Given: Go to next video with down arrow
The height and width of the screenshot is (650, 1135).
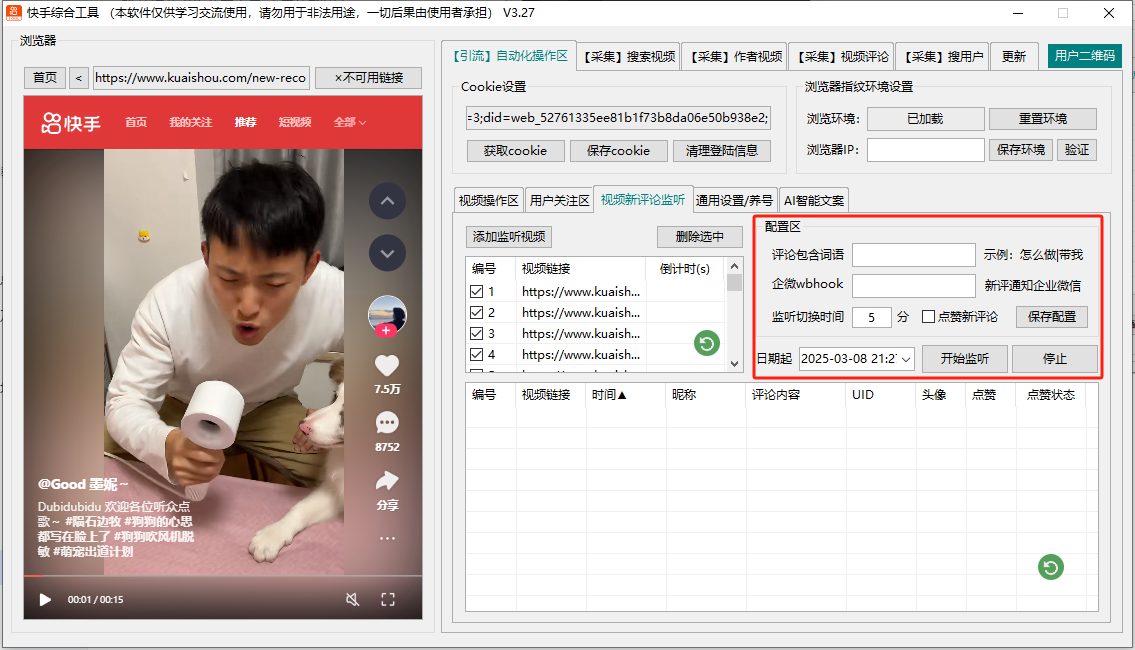Looking at the screenshot, I should pyautogui.click(x=387, y=253).
